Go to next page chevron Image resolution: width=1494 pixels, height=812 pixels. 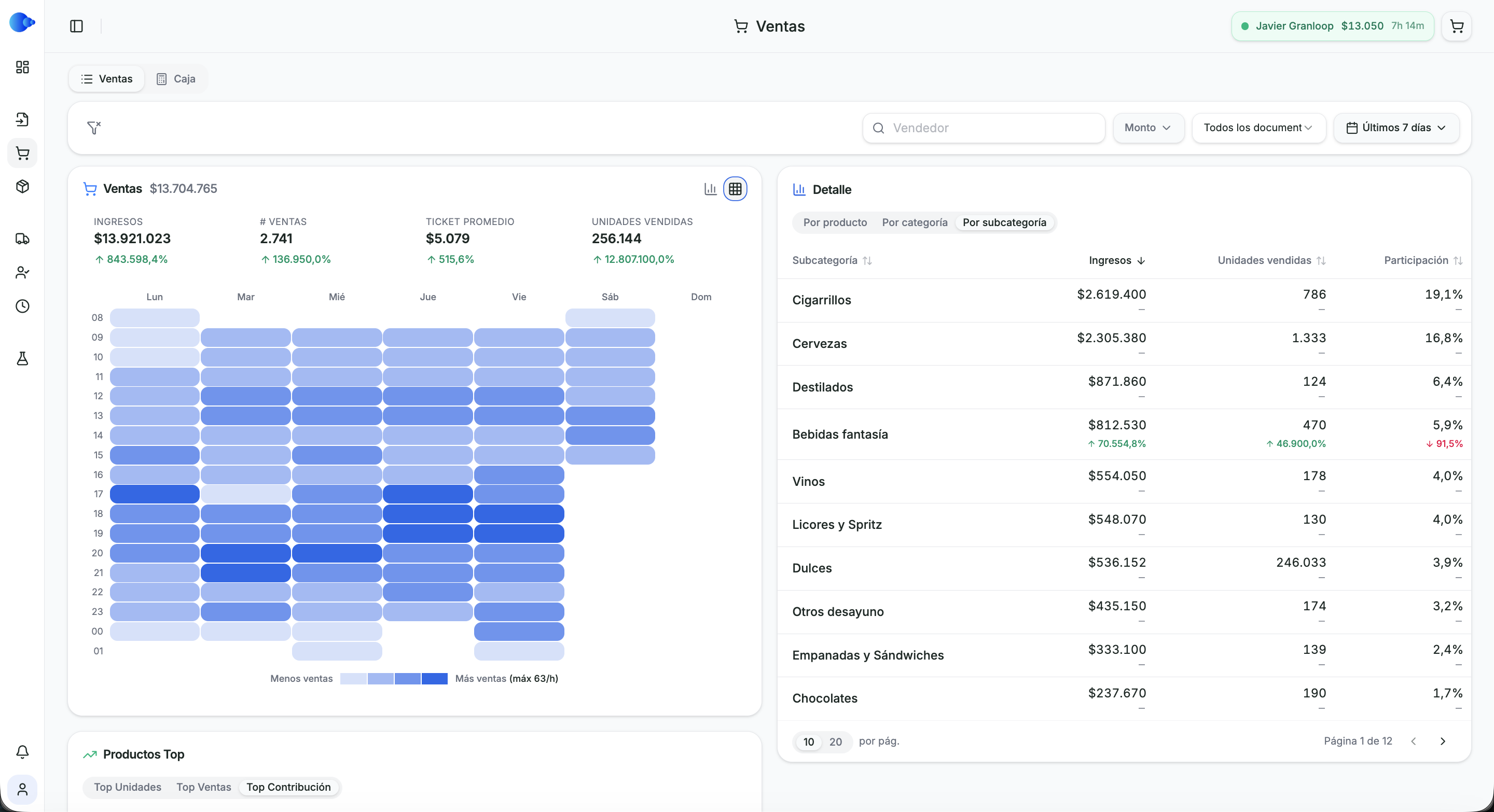tap(1442, 741)
